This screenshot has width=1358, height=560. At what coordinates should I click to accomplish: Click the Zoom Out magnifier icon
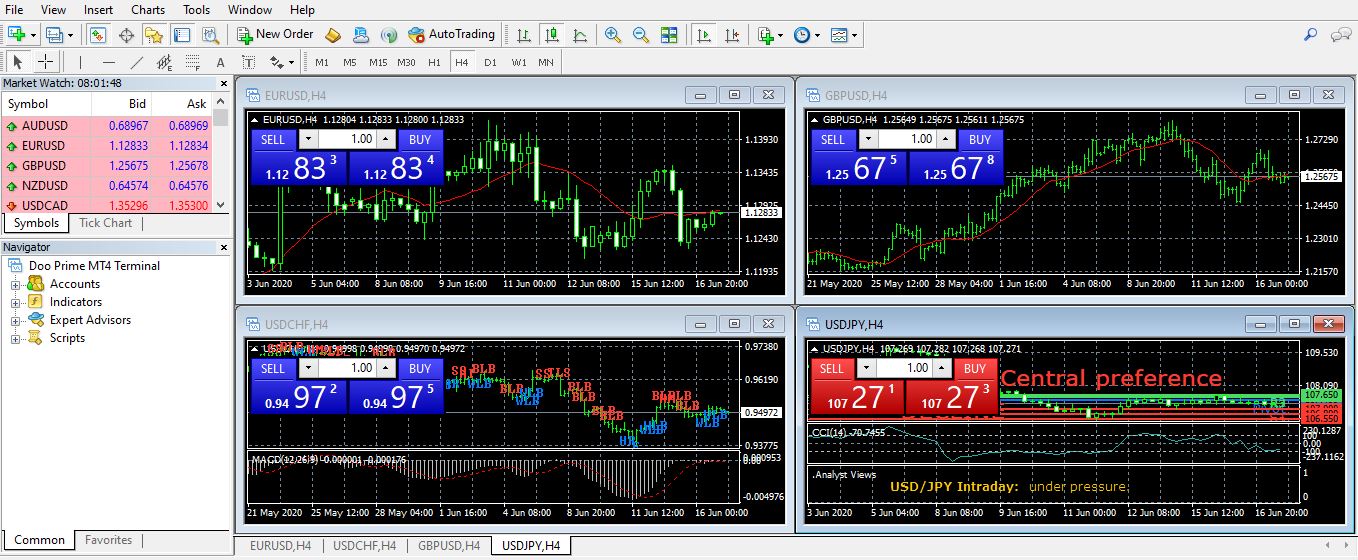pyautogui.click(x=640, y=35)
